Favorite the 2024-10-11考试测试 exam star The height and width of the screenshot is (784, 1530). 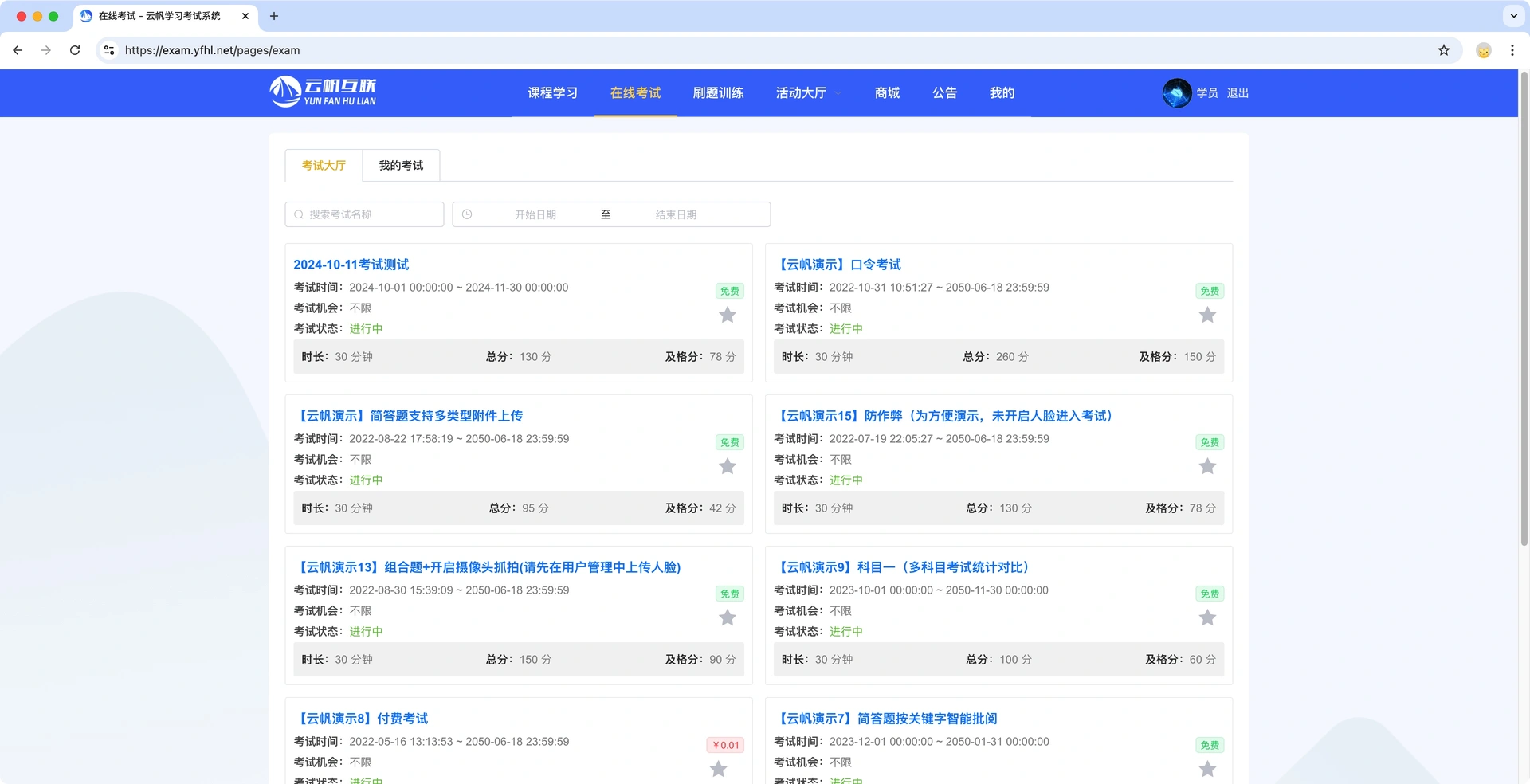coord(728,315)
